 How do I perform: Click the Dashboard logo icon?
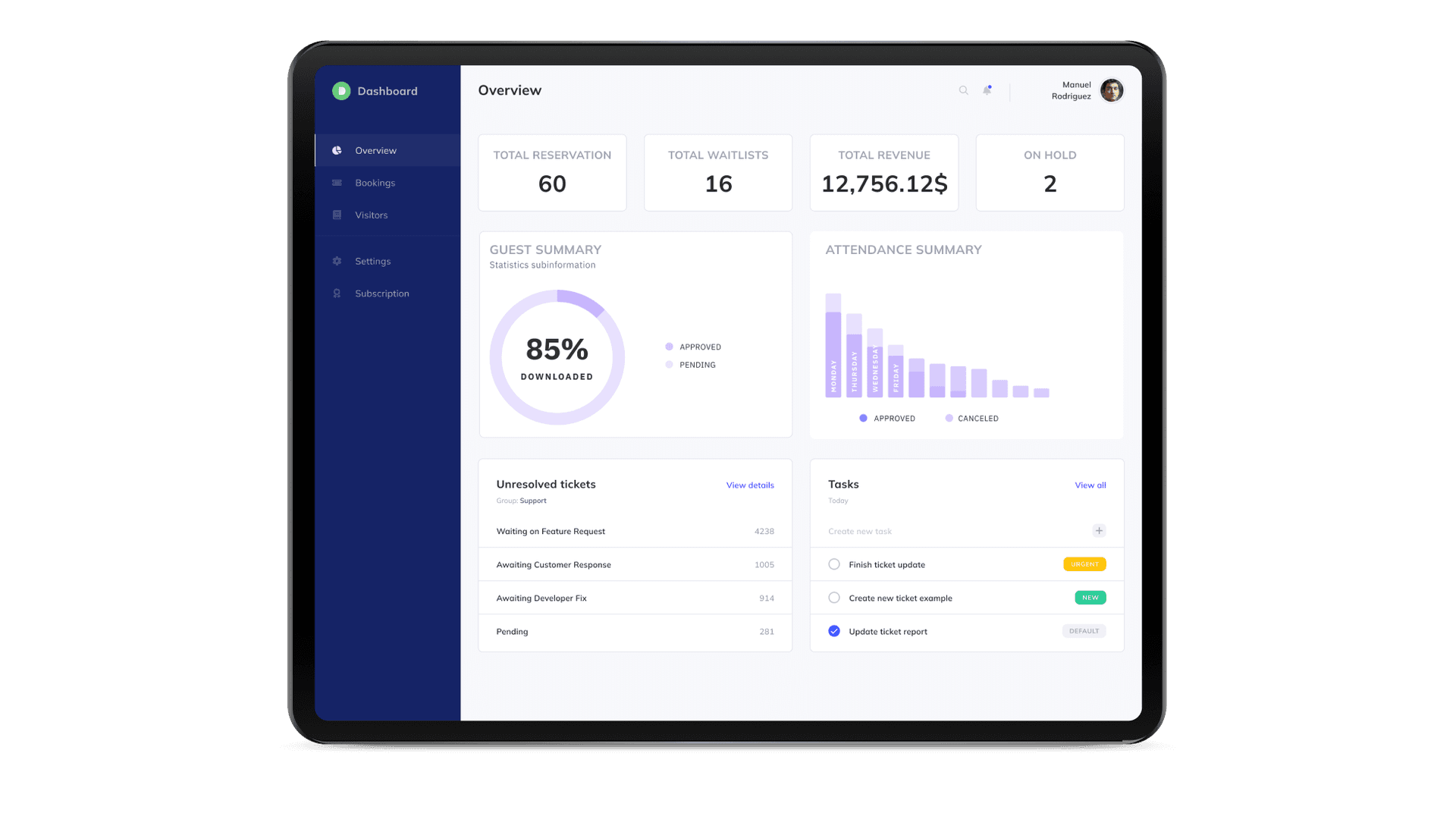click(340, 90)
